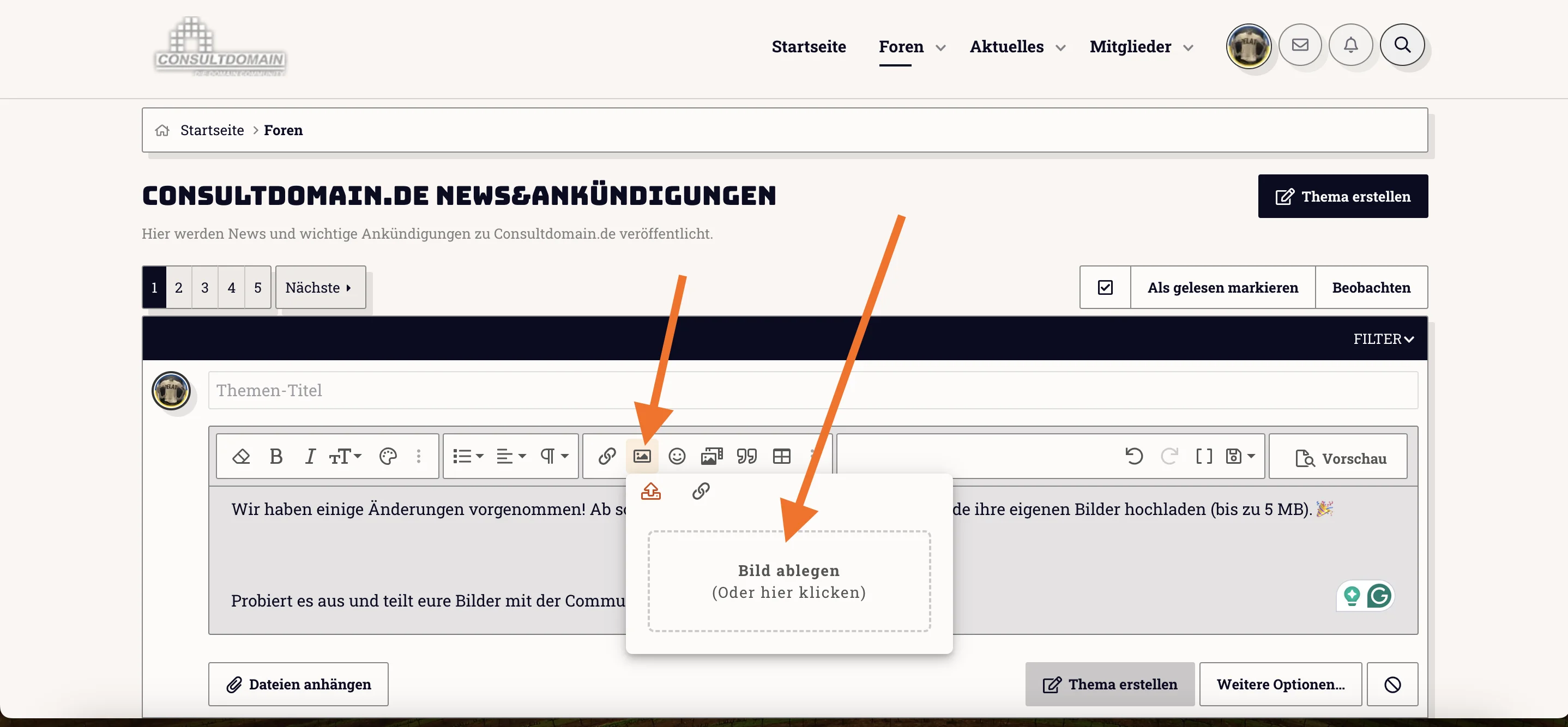
Task: Click the search magnifier icon
Action: pyautogui.click(x=1402, y=45)
